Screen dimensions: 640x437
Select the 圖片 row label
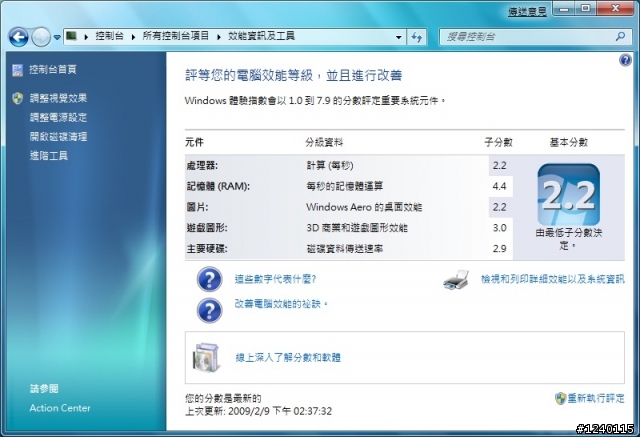[197, 207]
